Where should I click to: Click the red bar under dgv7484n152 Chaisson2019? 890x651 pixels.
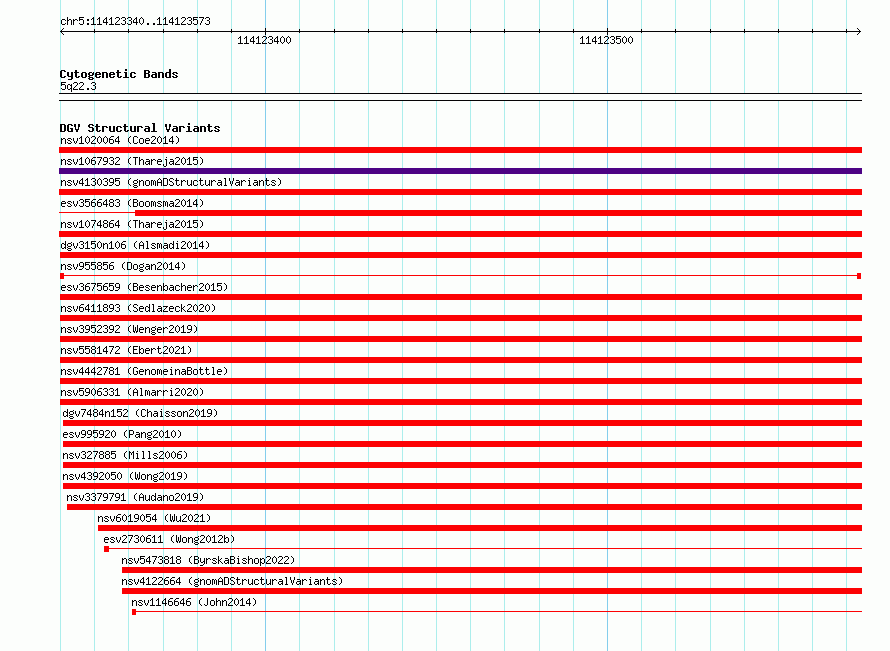(x=463, y=423)
